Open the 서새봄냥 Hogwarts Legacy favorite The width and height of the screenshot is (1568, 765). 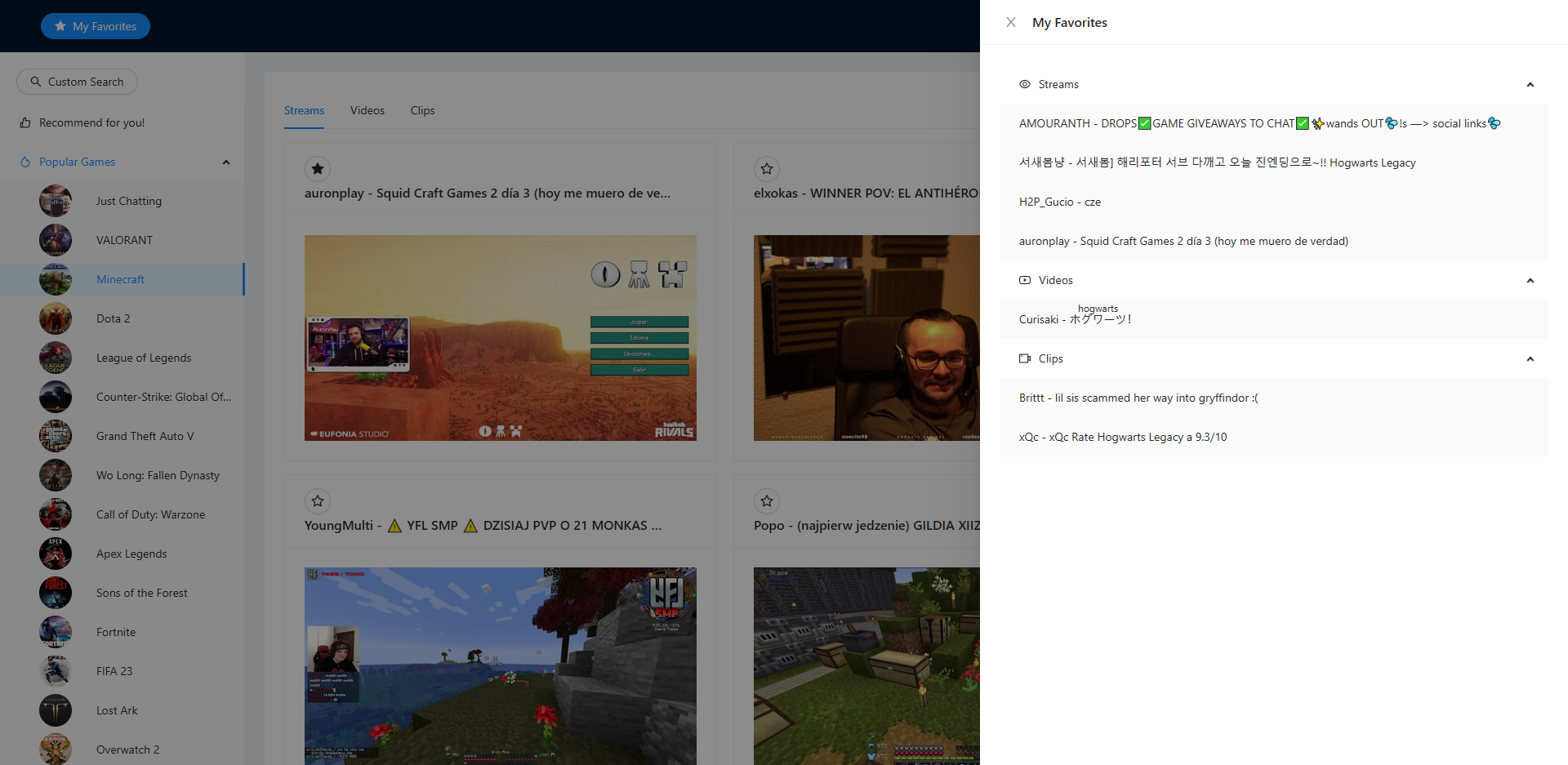(1274, 162)
